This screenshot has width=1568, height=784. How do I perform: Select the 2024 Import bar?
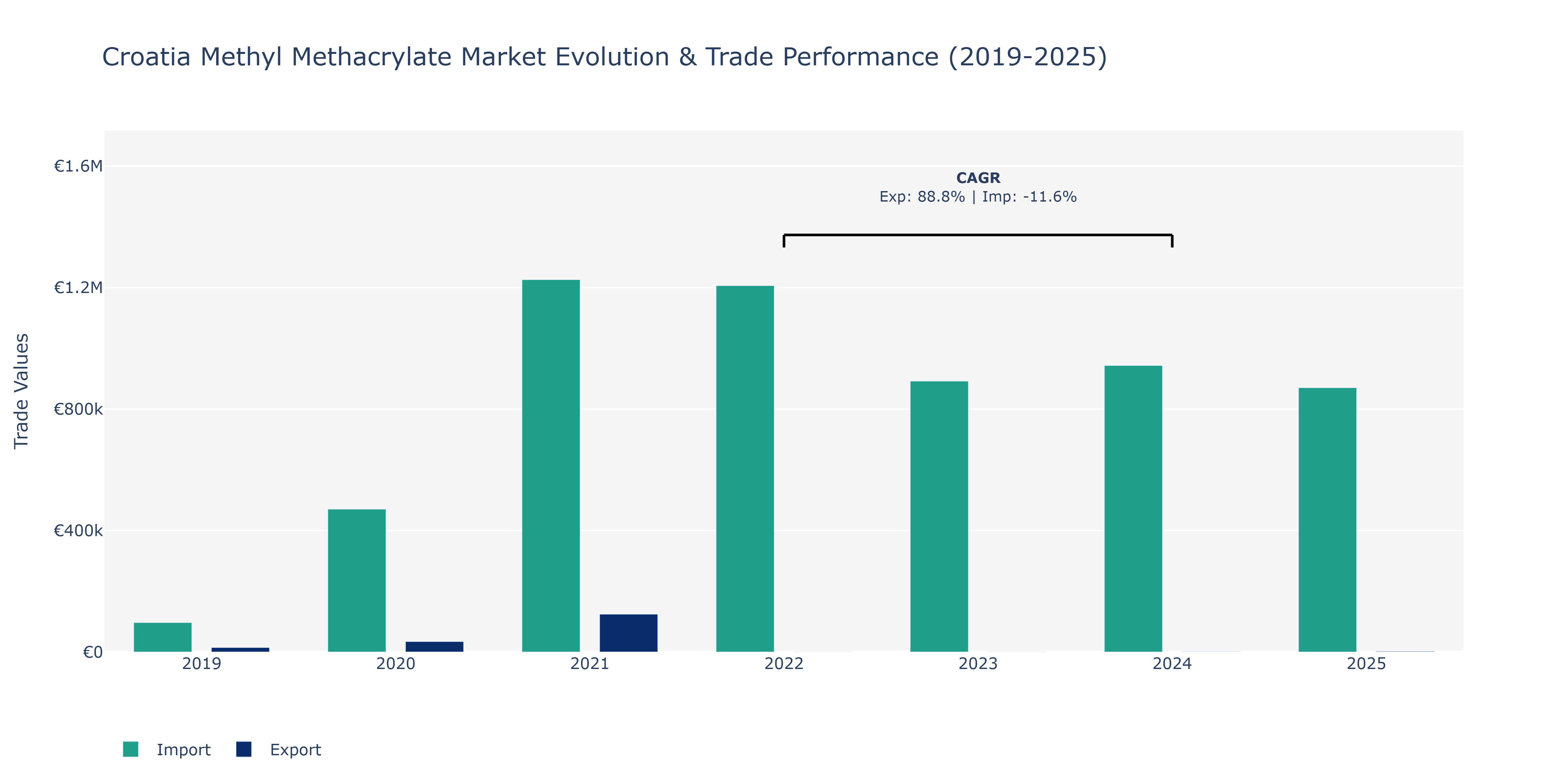pyautogui.click(x=1134, y=509)
